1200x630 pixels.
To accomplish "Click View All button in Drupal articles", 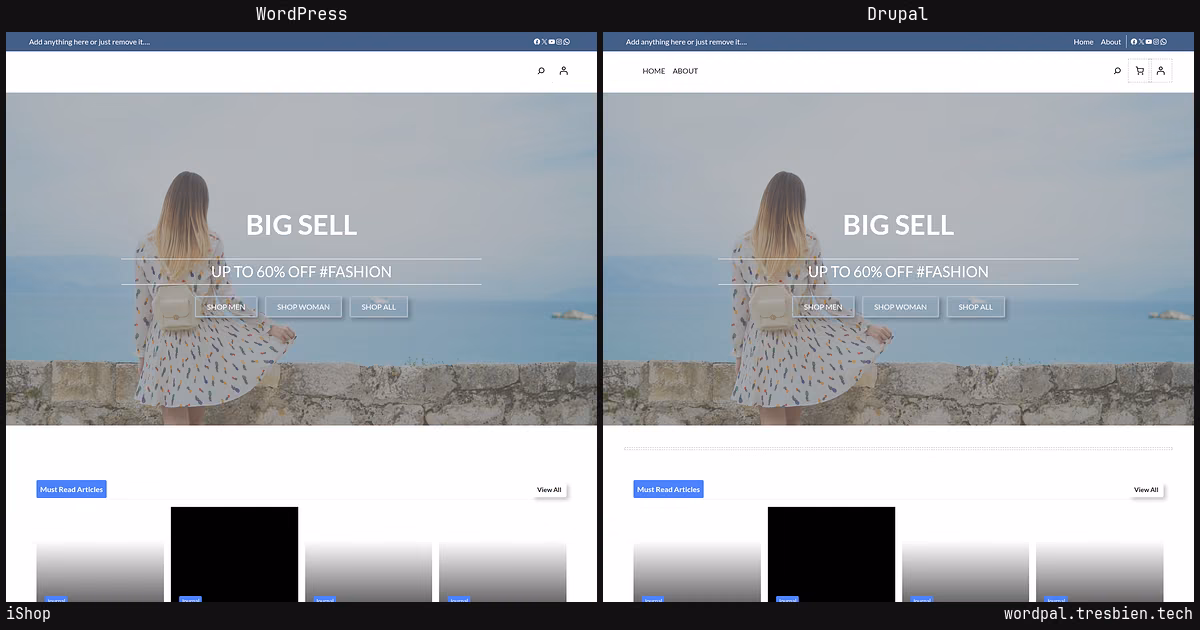I will [x=1146, y=490].
